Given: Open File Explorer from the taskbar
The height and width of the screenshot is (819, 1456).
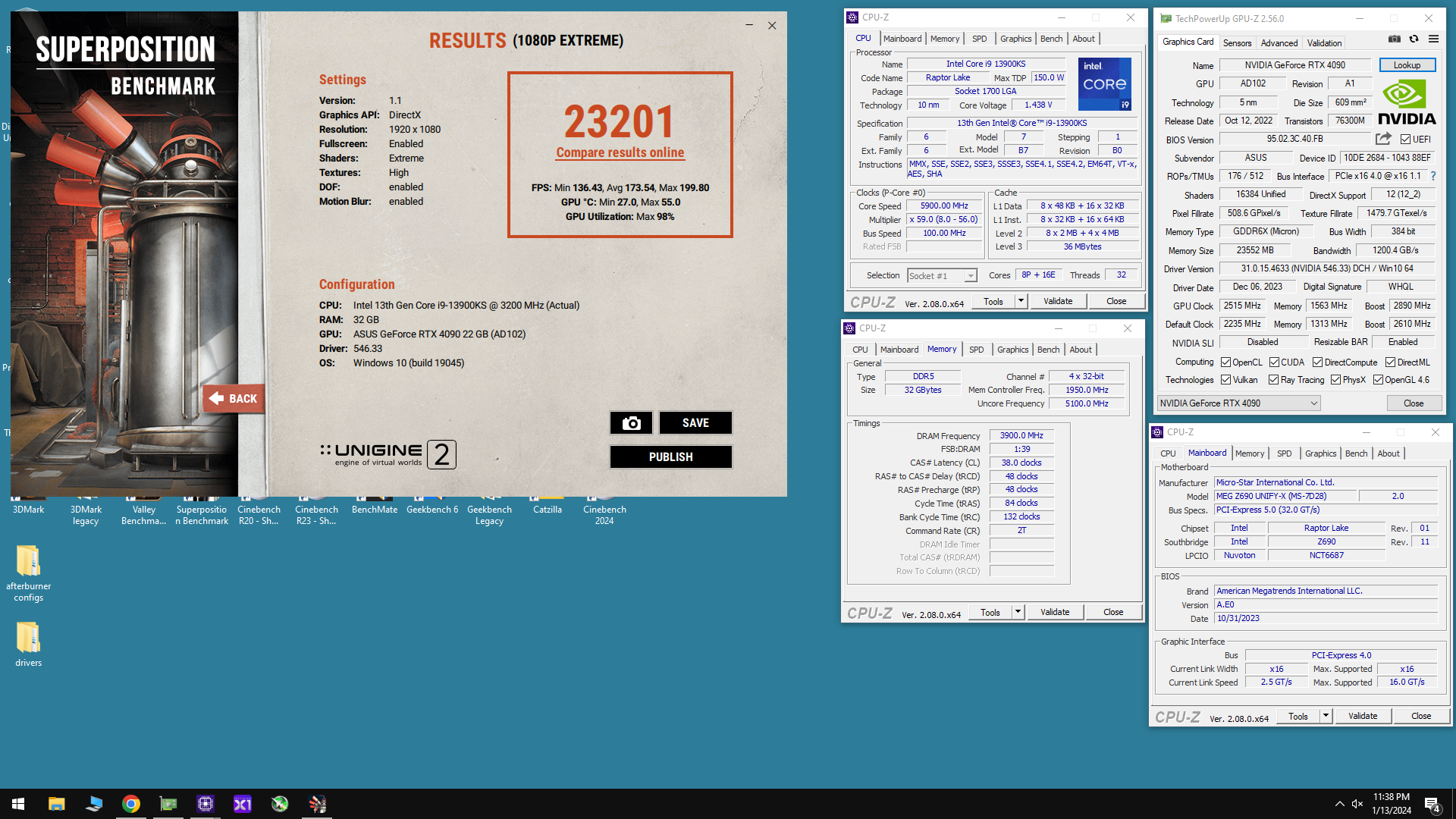Looking at the screenshot, I should pyautogui.click(x=57, y=804).
